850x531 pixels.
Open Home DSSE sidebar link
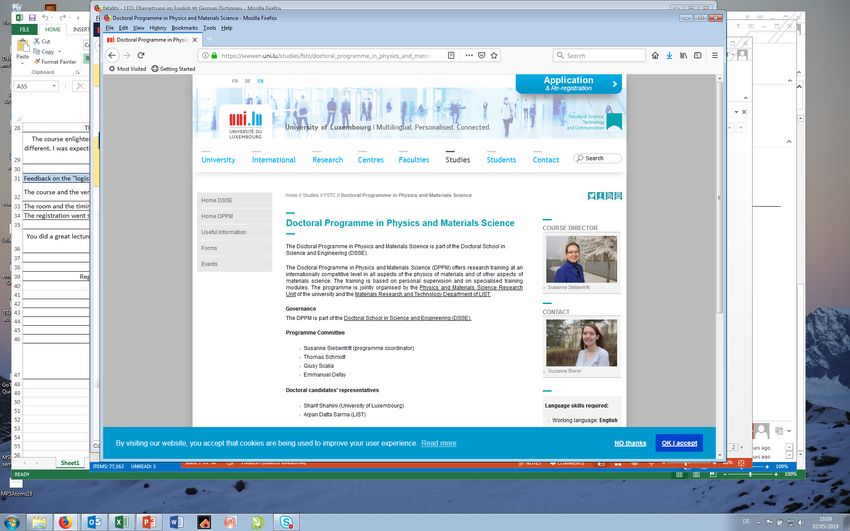(x=234, y=200)
